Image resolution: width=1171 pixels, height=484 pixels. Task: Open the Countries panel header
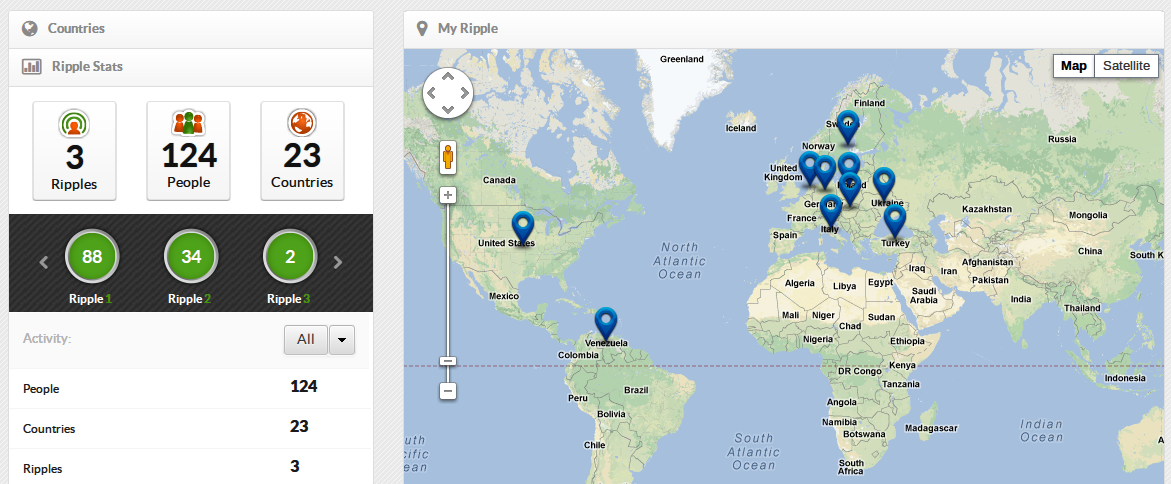tap(191, 29)
